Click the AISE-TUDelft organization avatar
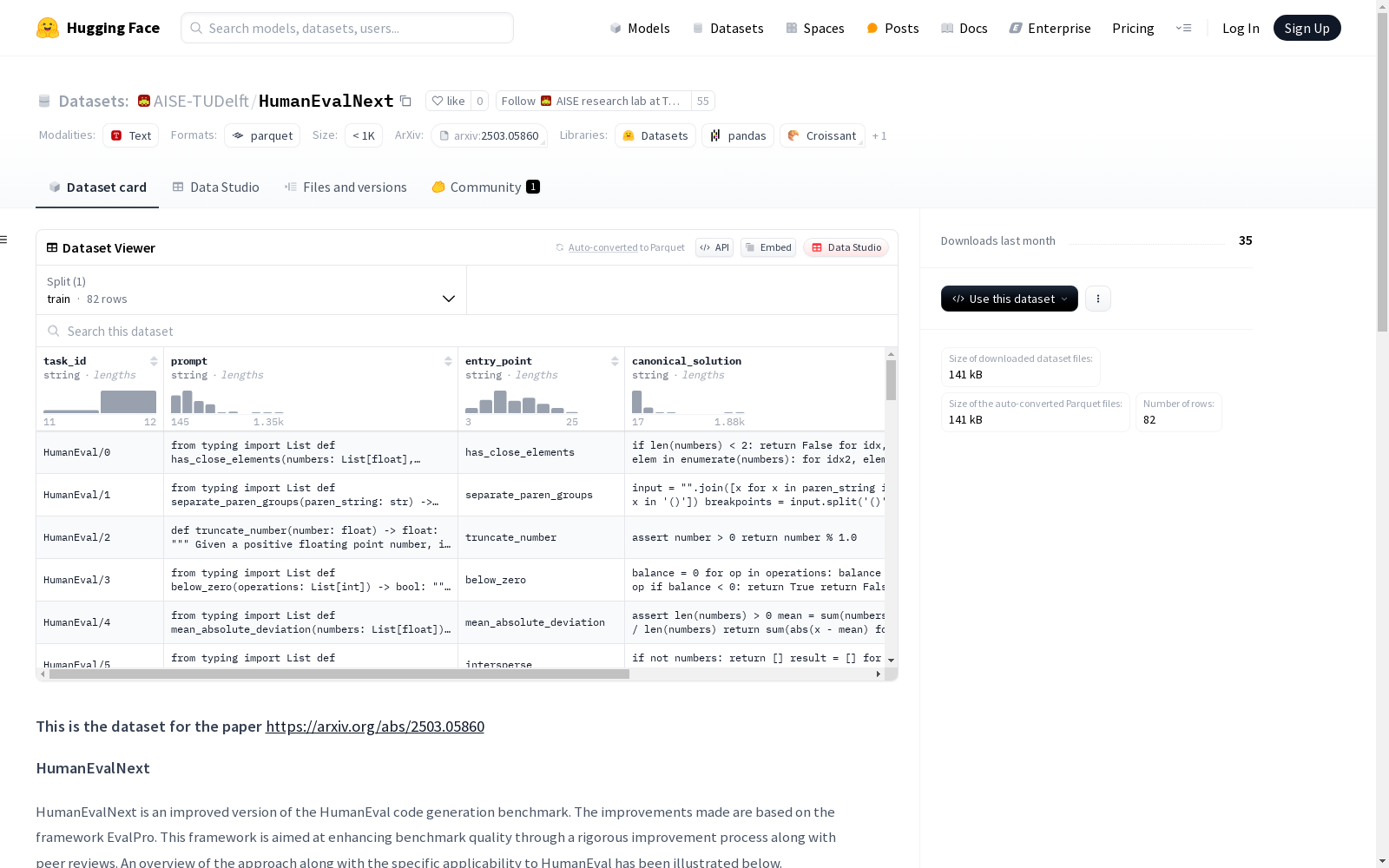 [144, 101]
